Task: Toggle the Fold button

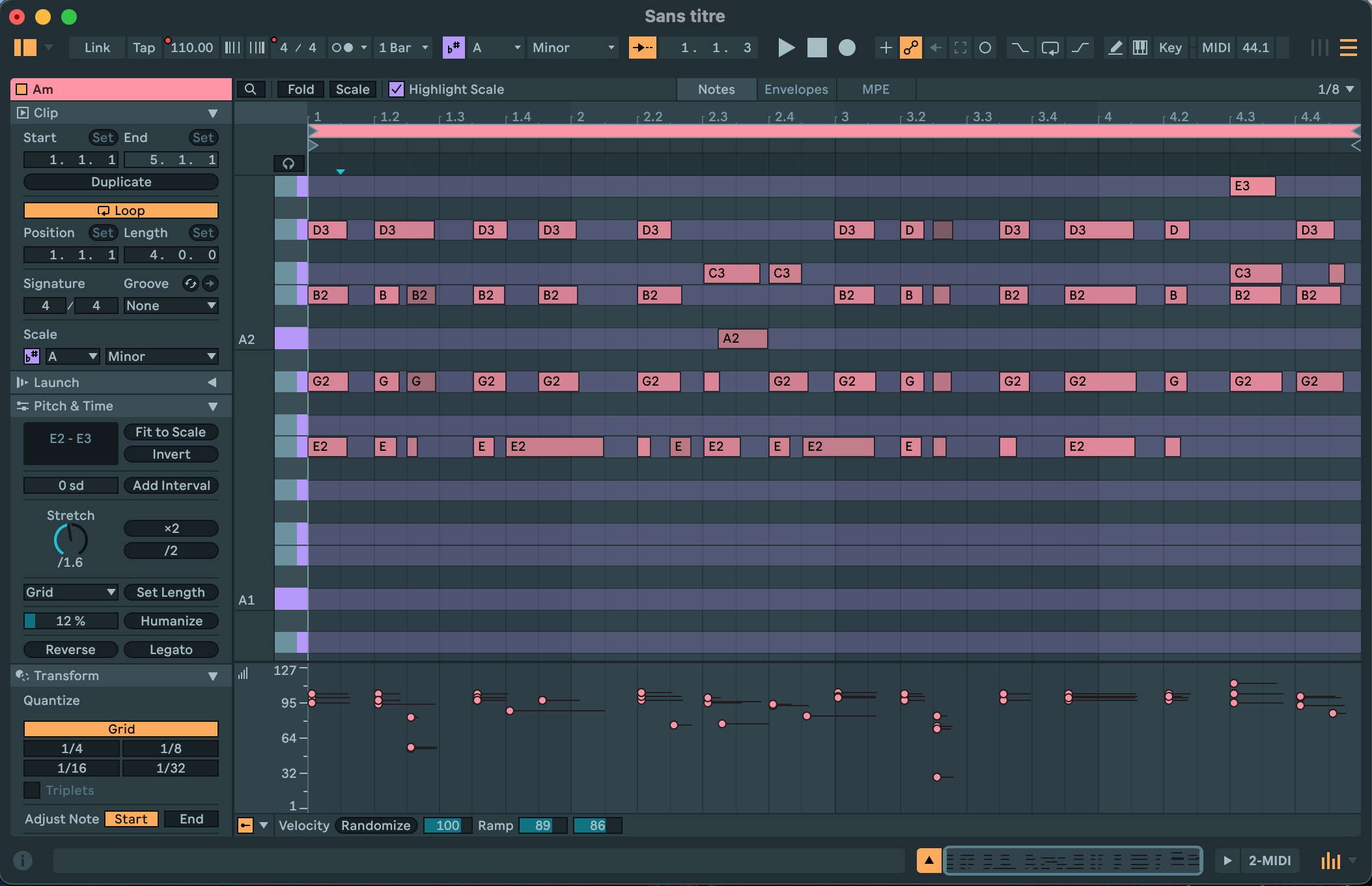Action: coord(301,89)
